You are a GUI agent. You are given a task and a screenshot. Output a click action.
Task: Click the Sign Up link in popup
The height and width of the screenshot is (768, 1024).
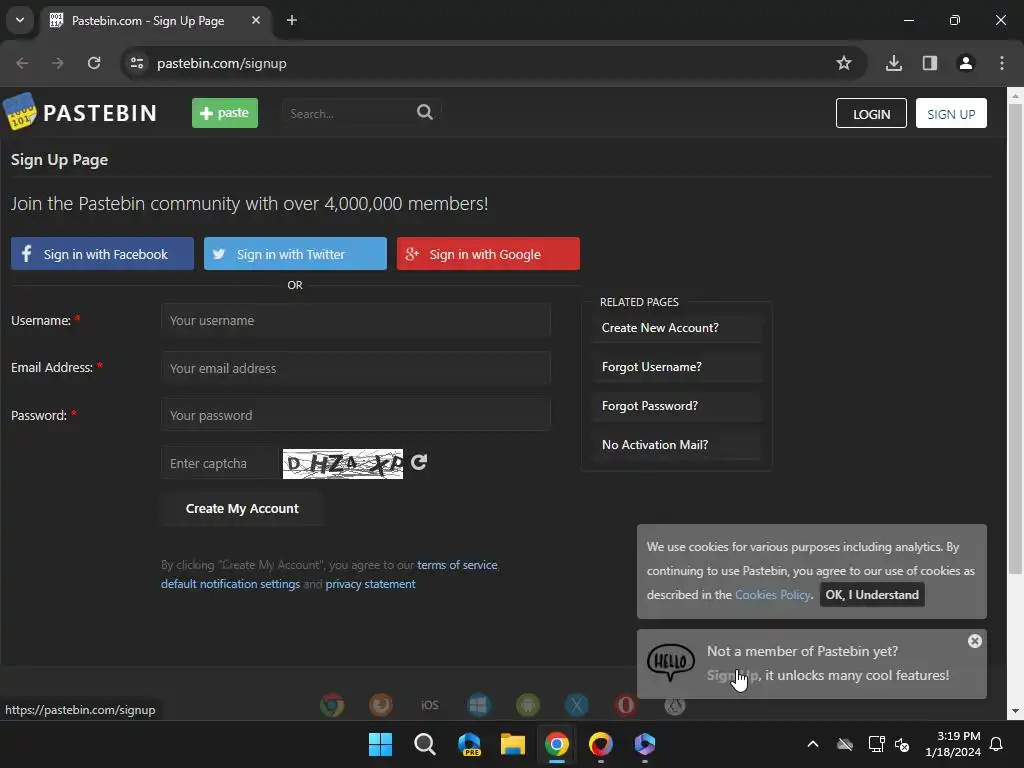733,675
